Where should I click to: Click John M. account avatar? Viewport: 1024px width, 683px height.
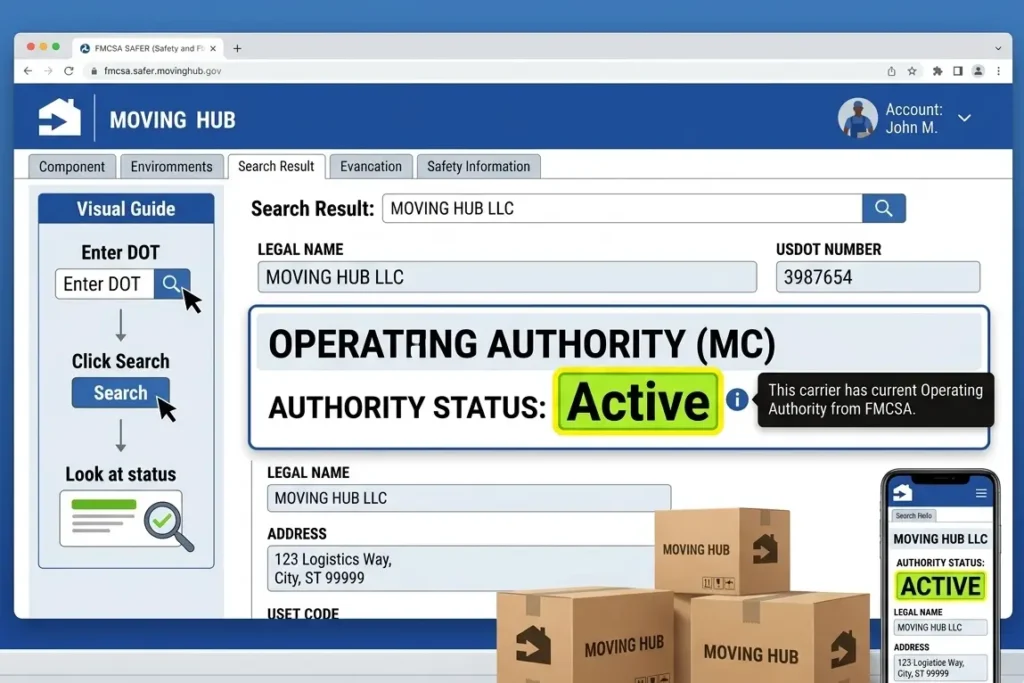coord(857,118)
